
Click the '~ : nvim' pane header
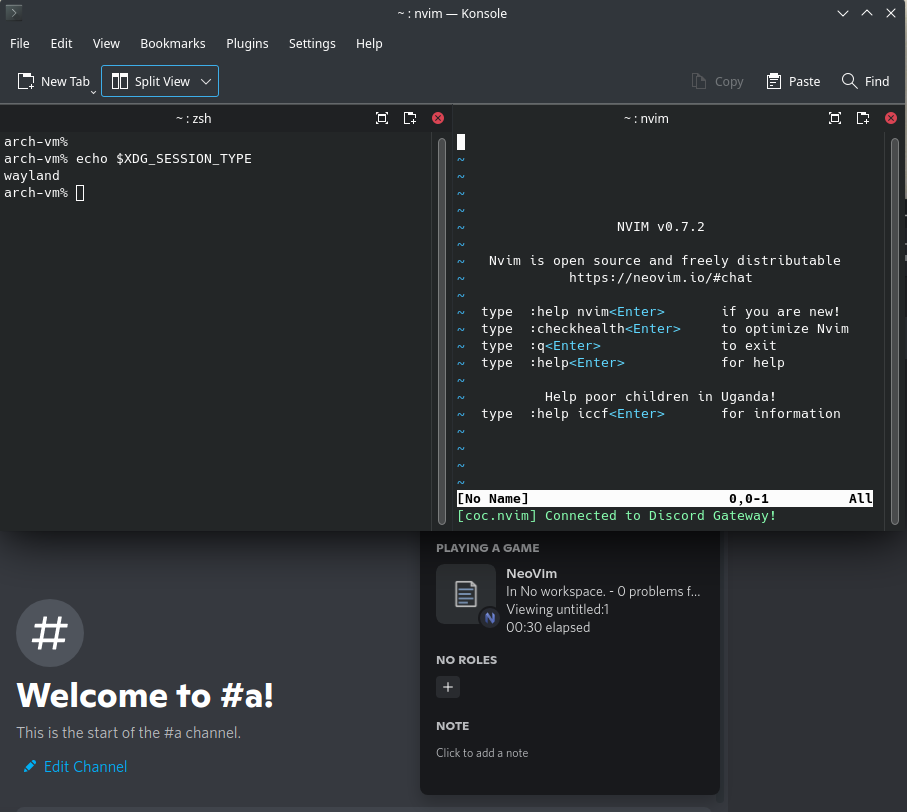point(646,119)
